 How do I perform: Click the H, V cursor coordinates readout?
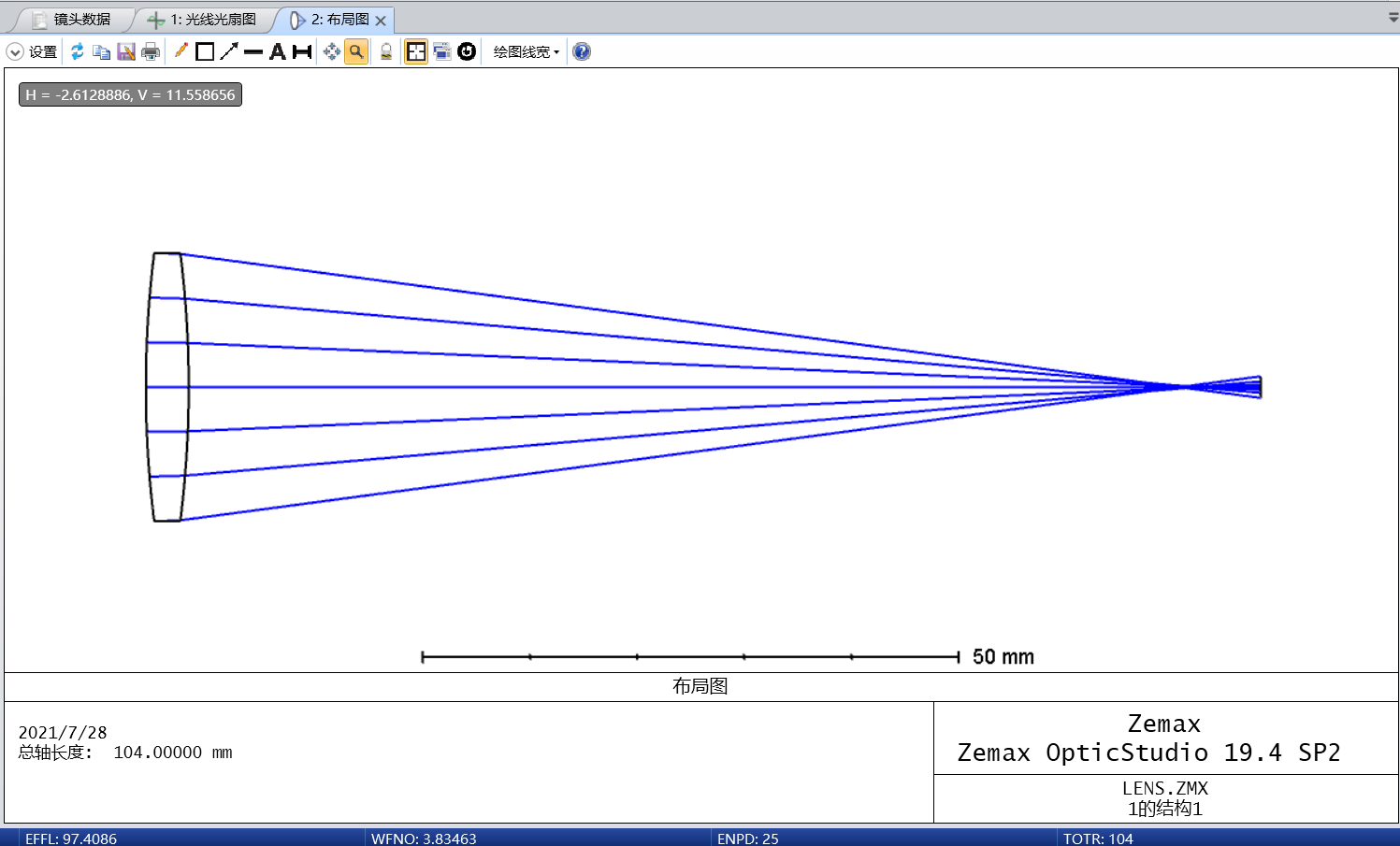(131, 94)
